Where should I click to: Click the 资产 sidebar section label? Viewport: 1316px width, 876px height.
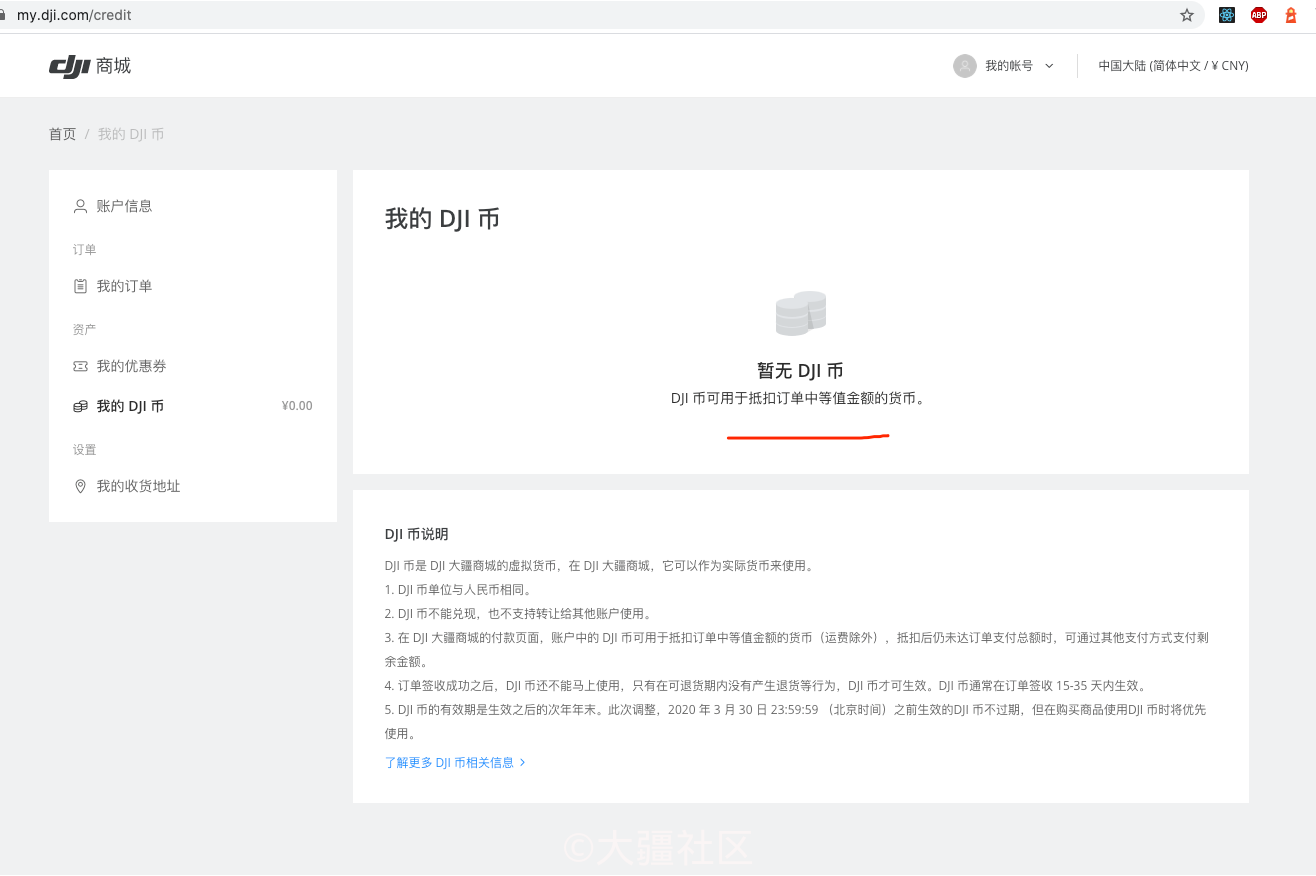point(84,329)
